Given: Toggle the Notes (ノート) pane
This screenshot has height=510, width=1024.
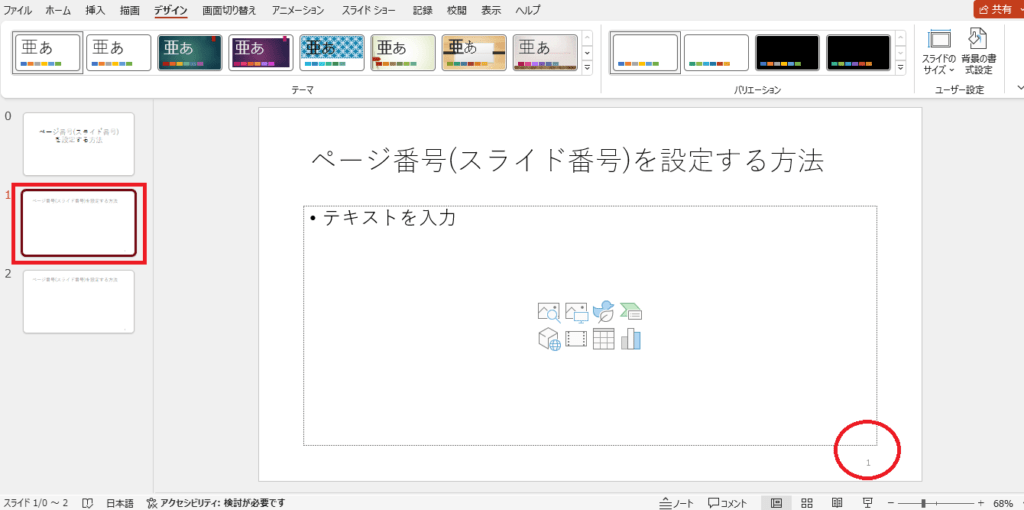Looking at the screenshot, I should point(677,503).
